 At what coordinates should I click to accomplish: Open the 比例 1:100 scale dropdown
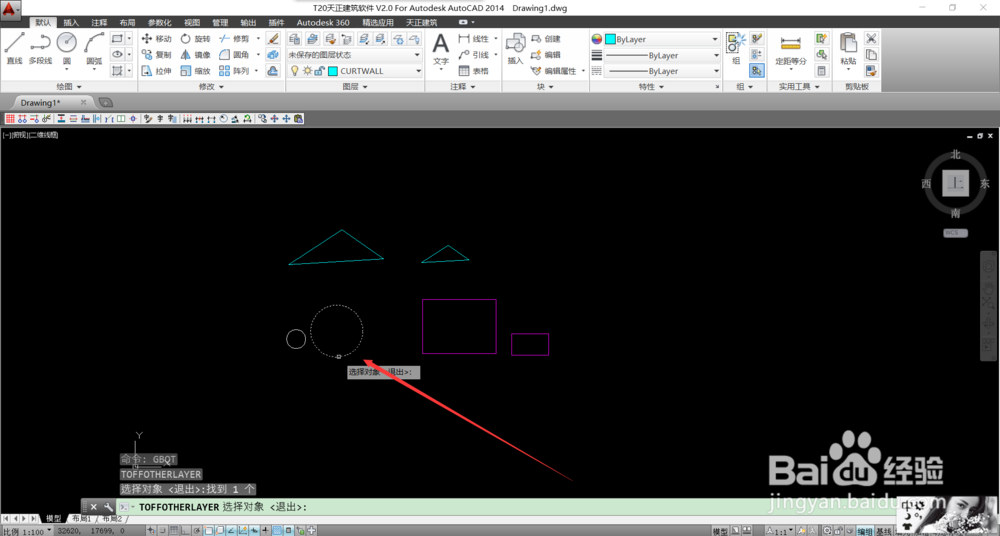pyautogui.click(x=27, y=531)
